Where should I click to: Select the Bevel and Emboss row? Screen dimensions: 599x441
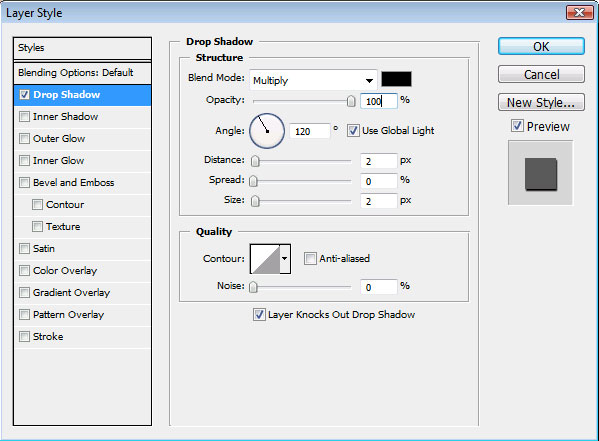[82, 183]
